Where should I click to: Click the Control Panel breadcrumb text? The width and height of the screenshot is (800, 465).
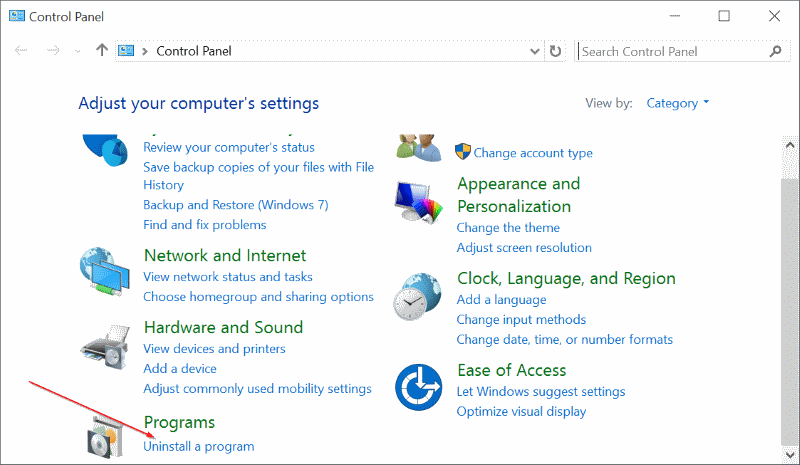[194, 51]
